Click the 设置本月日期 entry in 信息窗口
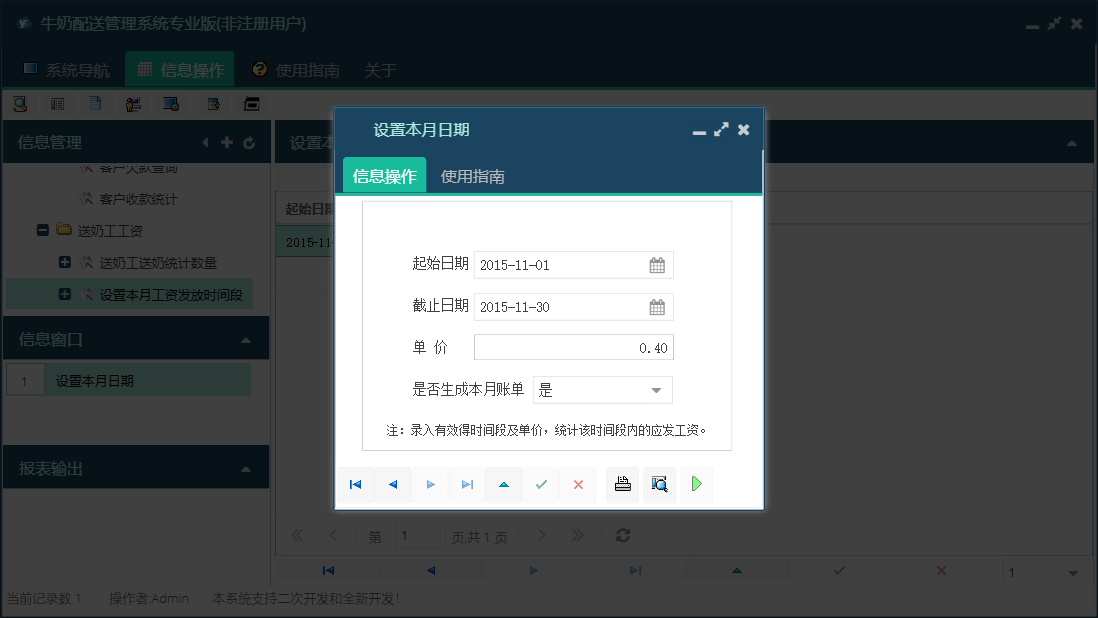The image size is (1098, 618). (110, 381)
